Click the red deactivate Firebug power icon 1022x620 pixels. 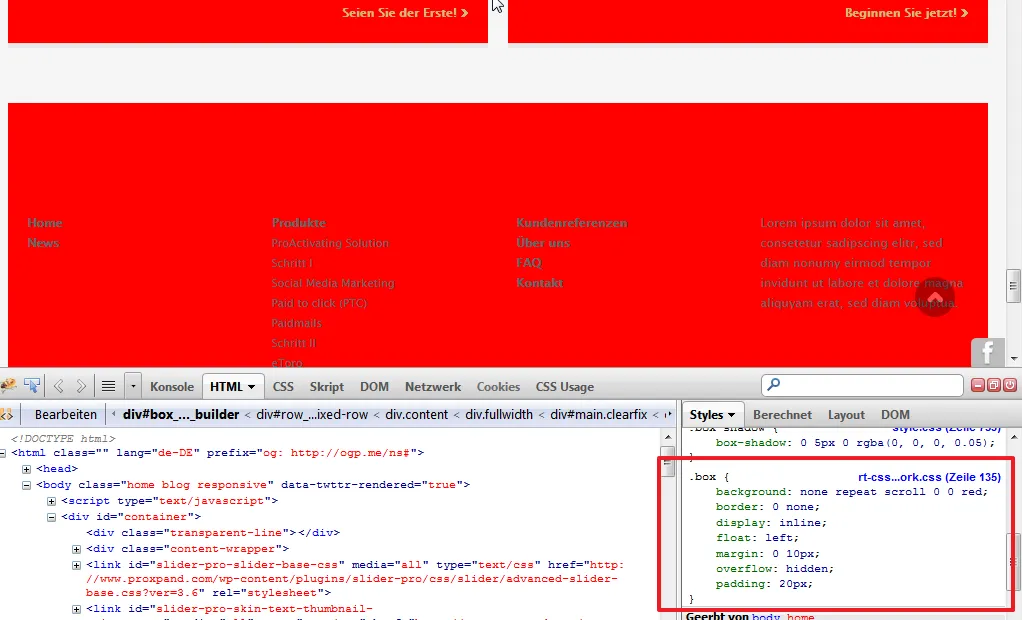(1010, 385)
